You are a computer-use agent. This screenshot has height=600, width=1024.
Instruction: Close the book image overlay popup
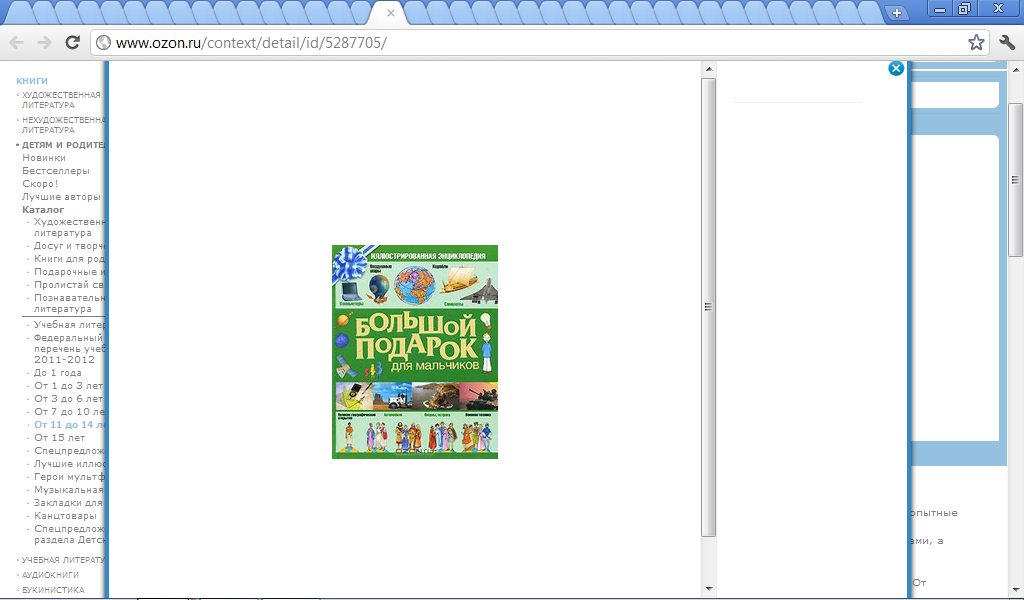[896, 68]
